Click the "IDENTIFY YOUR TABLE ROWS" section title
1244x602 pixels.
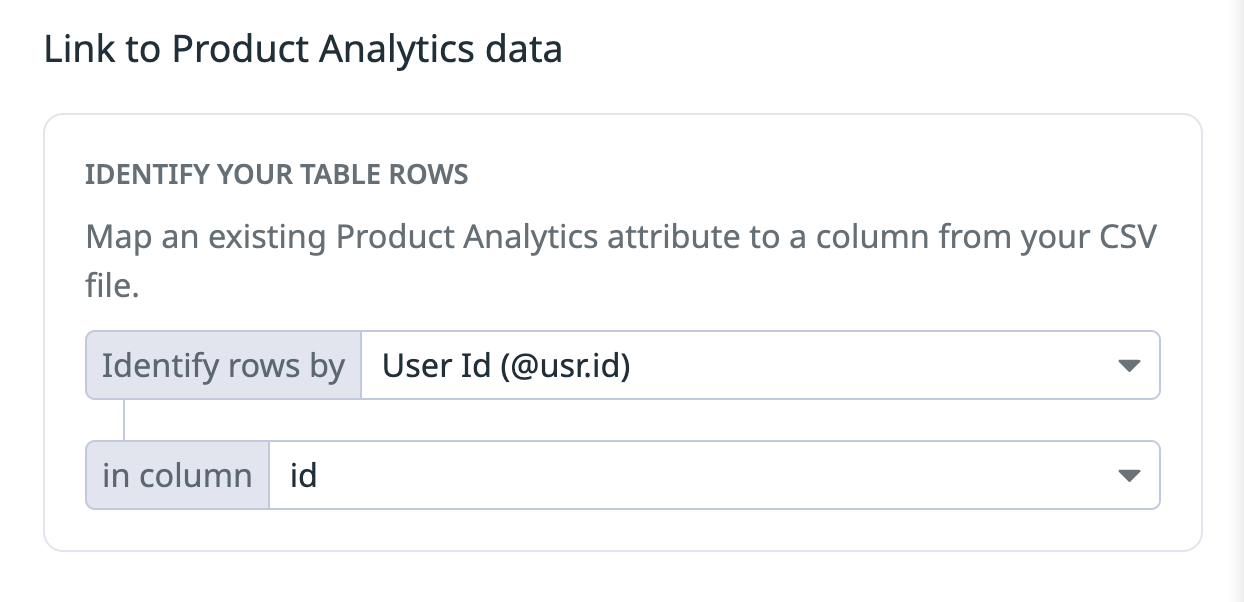(277, 175)
